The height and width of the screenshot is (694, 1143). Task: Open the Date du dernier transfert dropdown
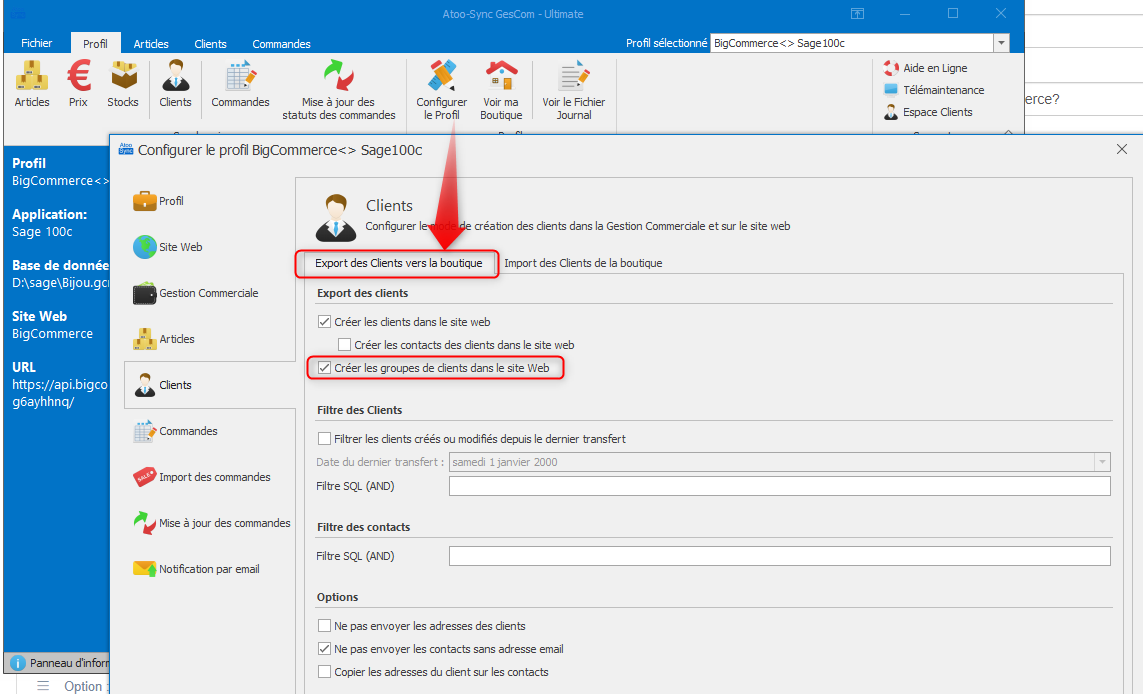[1102, 462]
